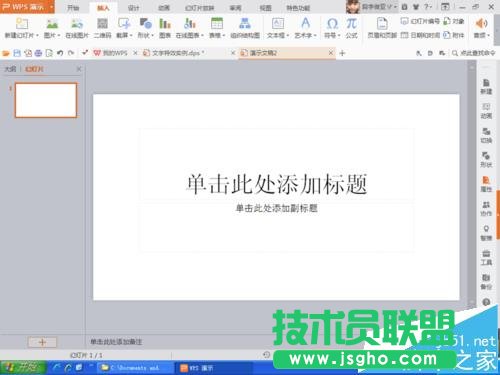Image resolution: width=500 pixels, height=375 pixels.
Task: Click the title placeholder 单击此处添加标题
Action: (x=276, y=184)
